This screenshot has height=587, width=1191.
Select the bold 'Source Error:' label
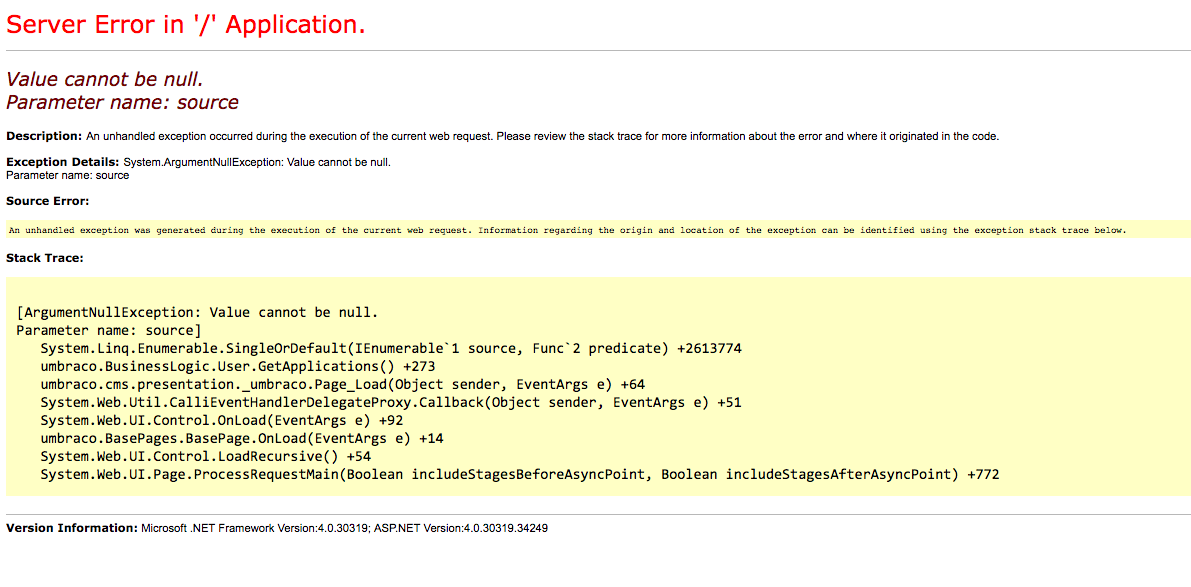click(x=47, y=201)
